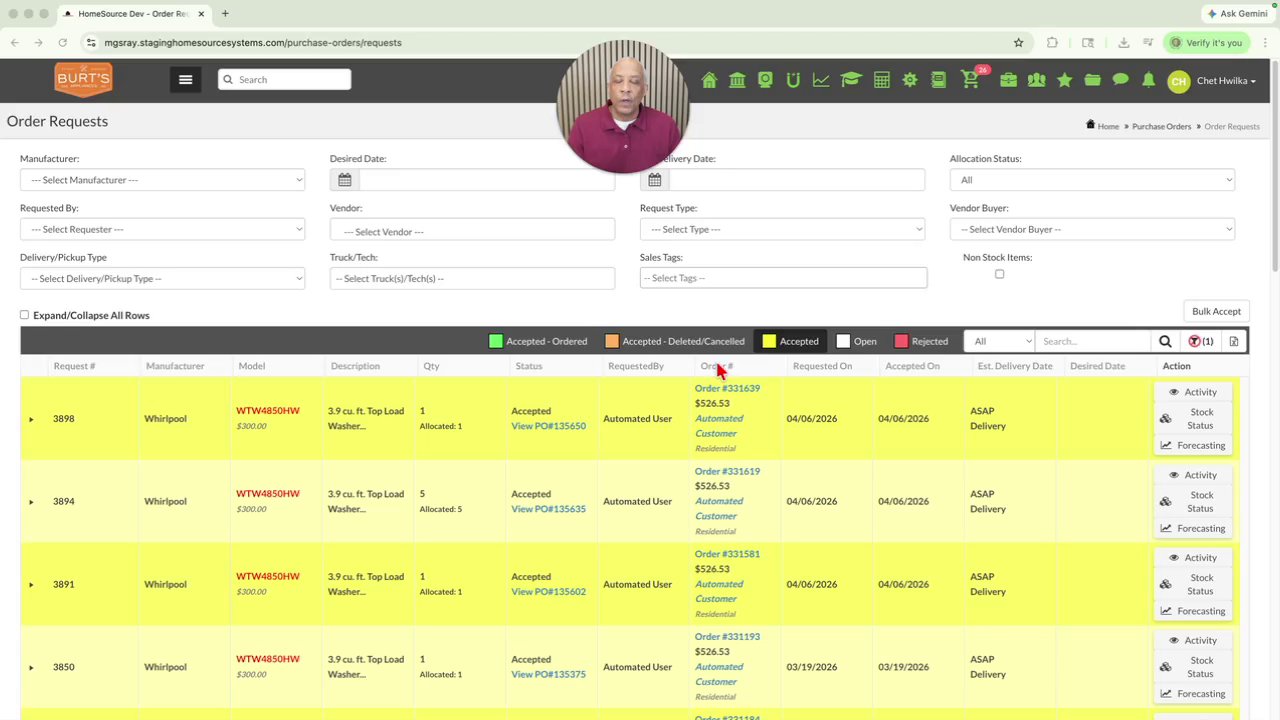
Task: Open the All dropdown beside table search
Action: click(x=998, y=341)
